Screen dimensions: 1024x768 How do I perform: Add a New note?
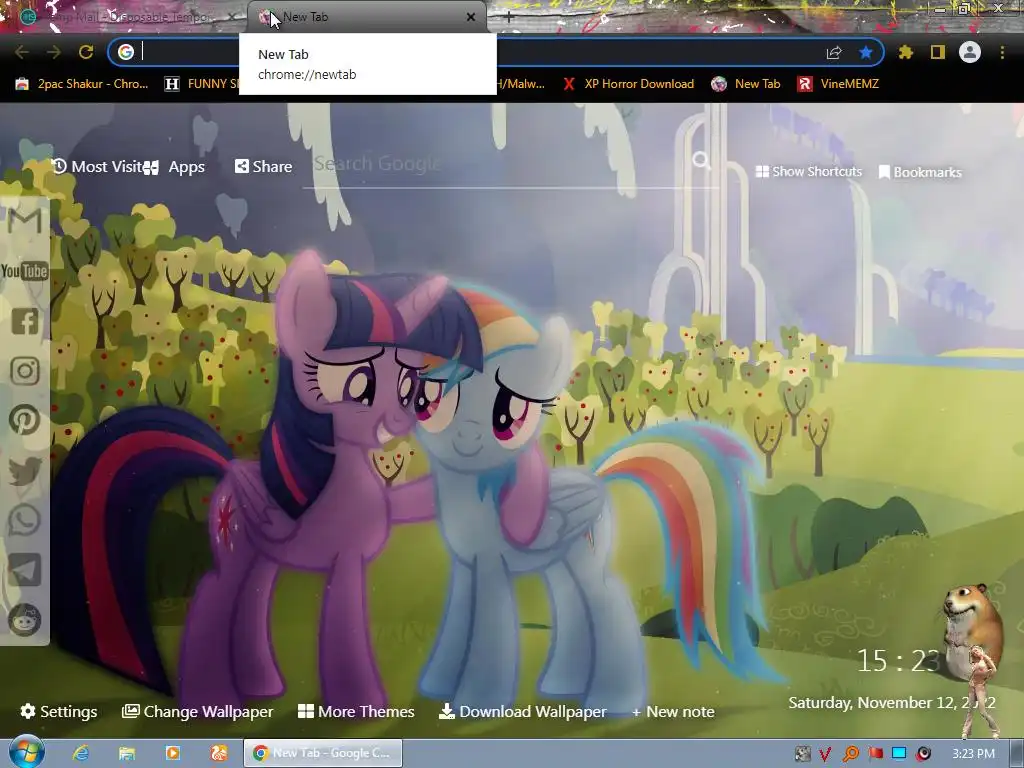(673, 711)
